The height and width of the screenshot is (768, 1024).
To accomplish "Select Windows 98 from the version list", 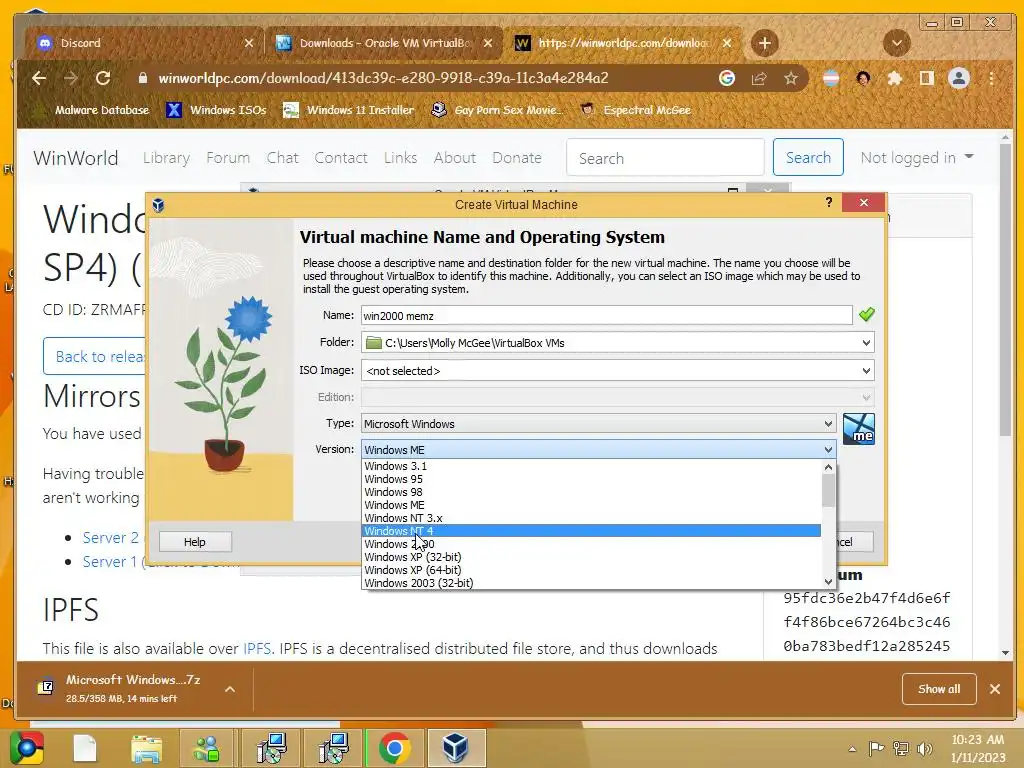I will click(x=591, y=492).
